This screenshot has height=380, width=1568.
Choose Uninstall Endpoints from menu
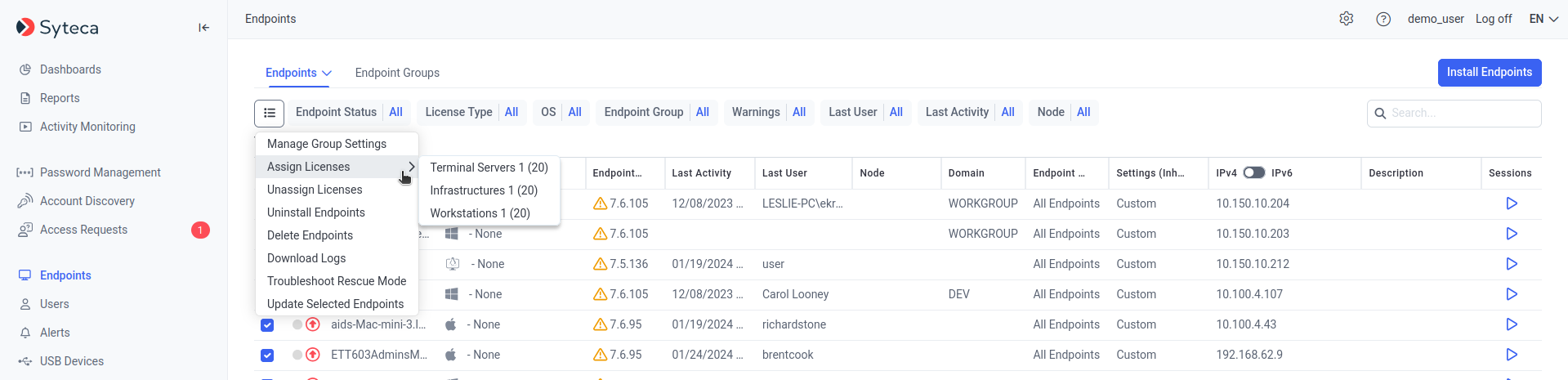[337, 212]
